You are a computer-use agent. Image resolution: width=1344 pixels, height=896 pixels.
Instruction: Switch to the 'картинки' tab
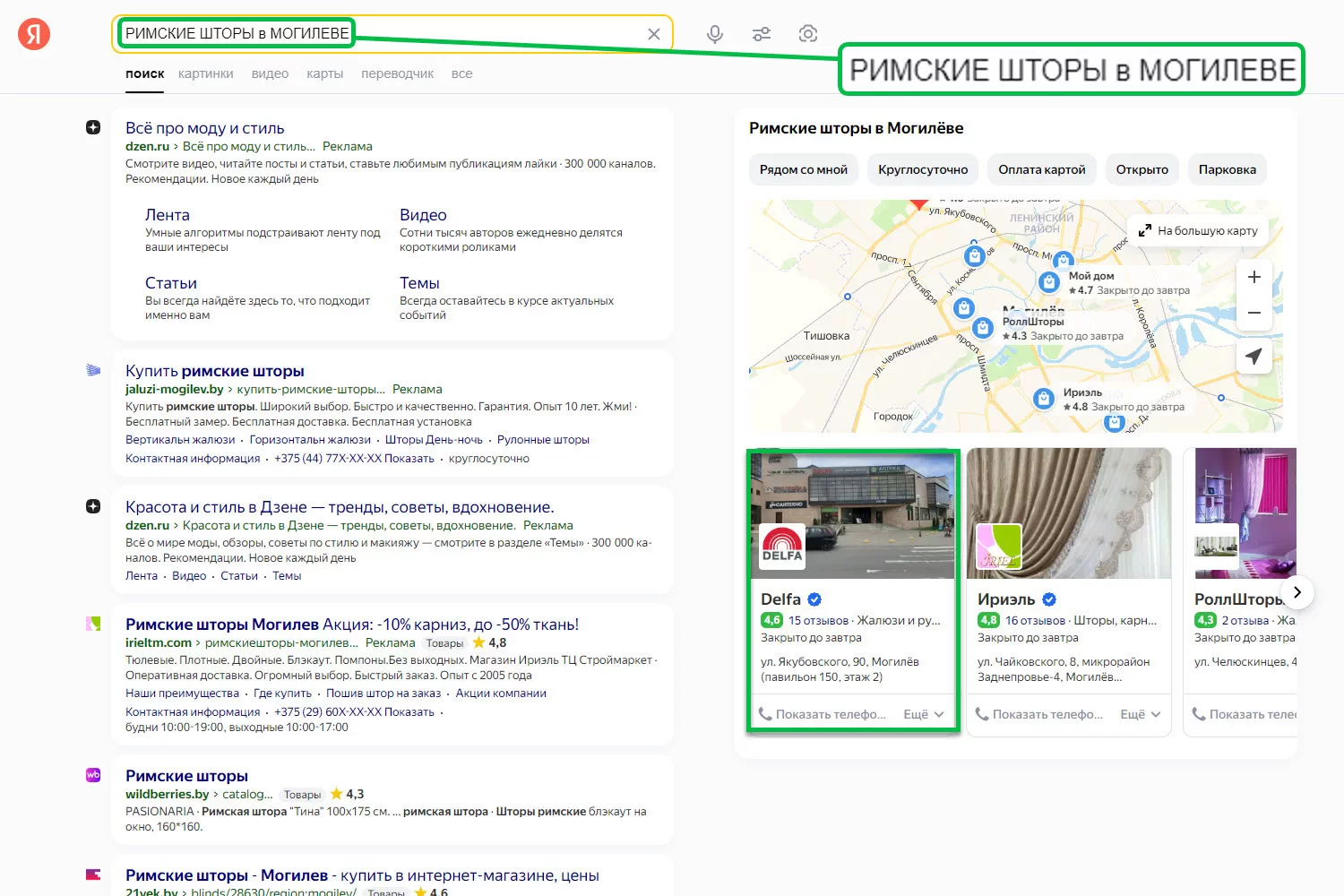[205, 73]
